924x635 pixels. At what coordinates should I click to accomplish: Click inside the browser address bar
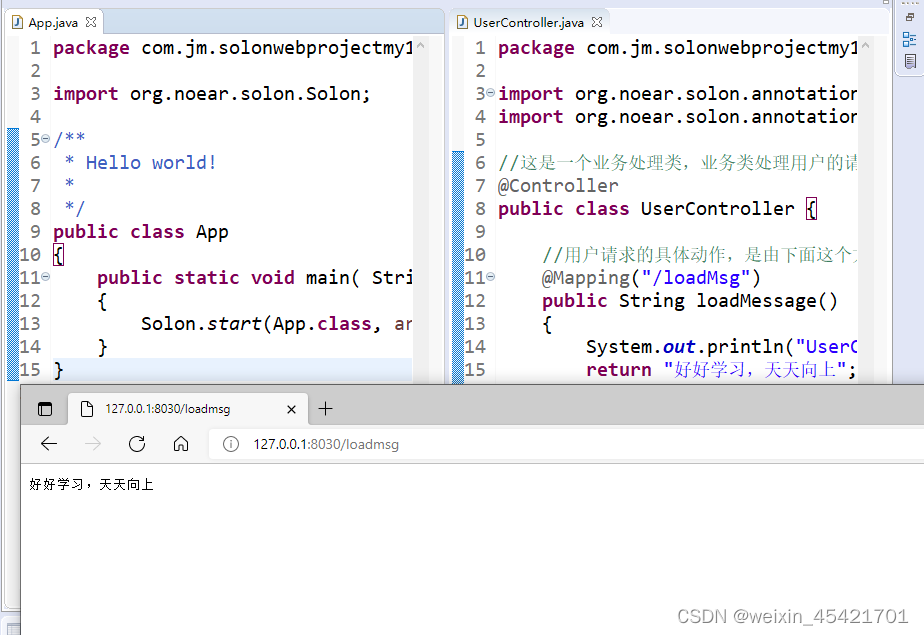pos(400,444)
